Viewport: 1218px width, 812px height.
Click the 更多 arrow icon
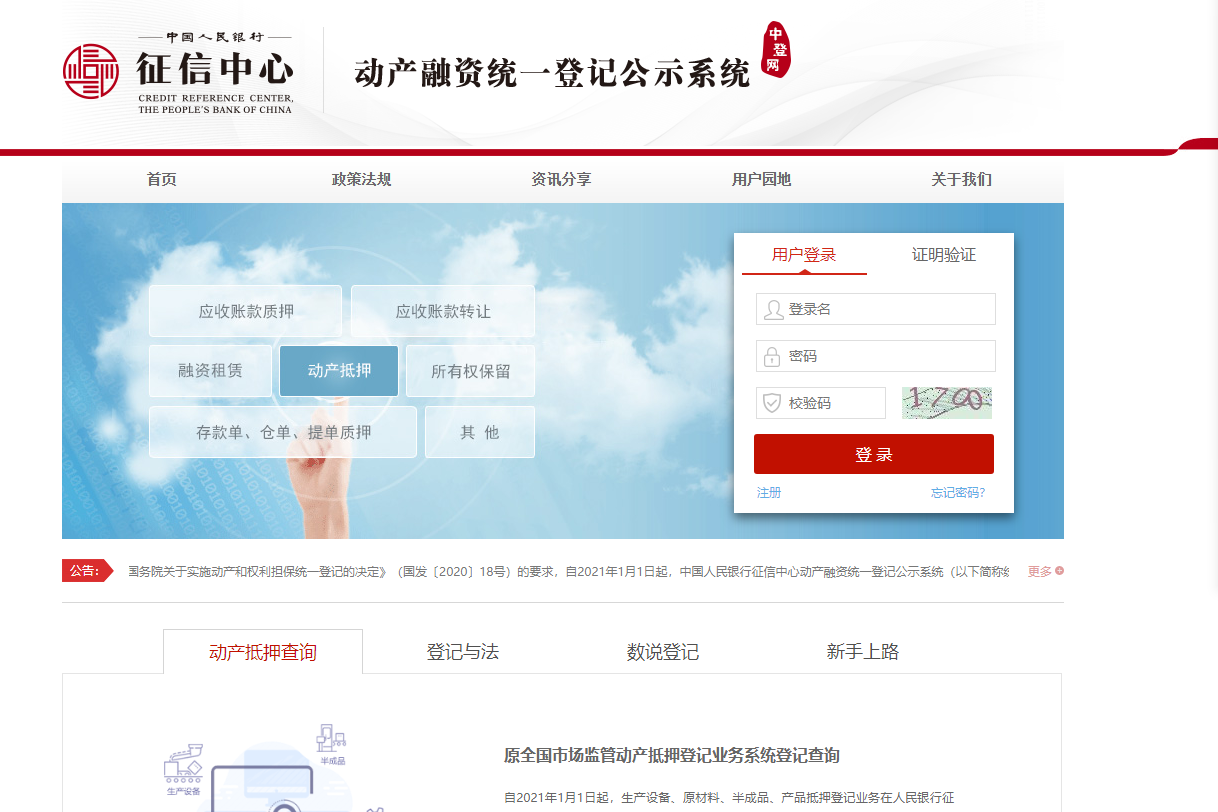pyautogui.click(x=1059, y=571)
